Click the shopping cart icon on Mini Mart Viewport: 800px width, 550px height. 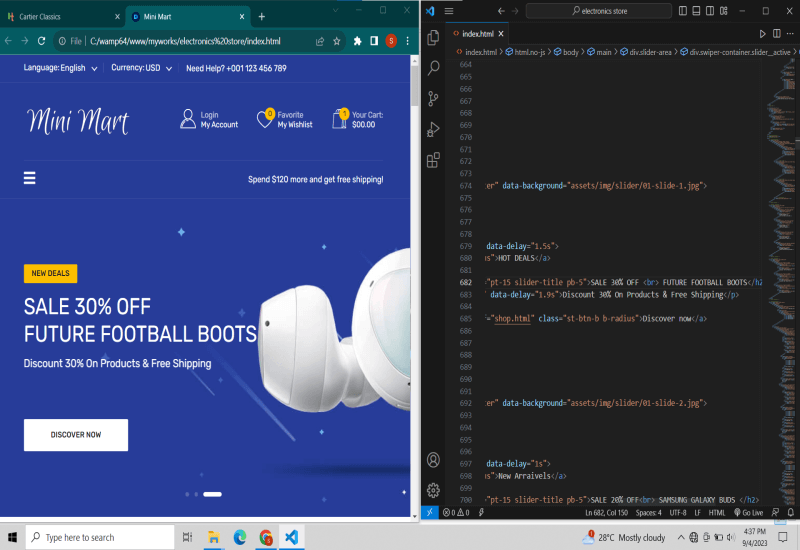click(x=340, y=119)
